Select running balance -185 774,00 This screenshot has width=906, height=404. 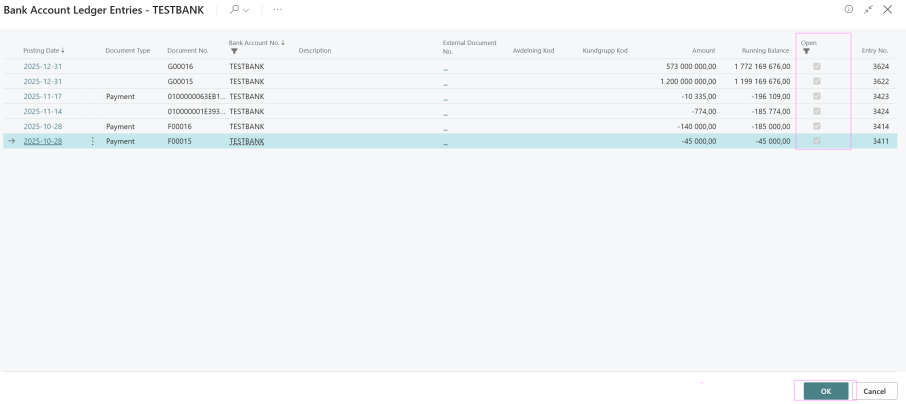point(771,112)
